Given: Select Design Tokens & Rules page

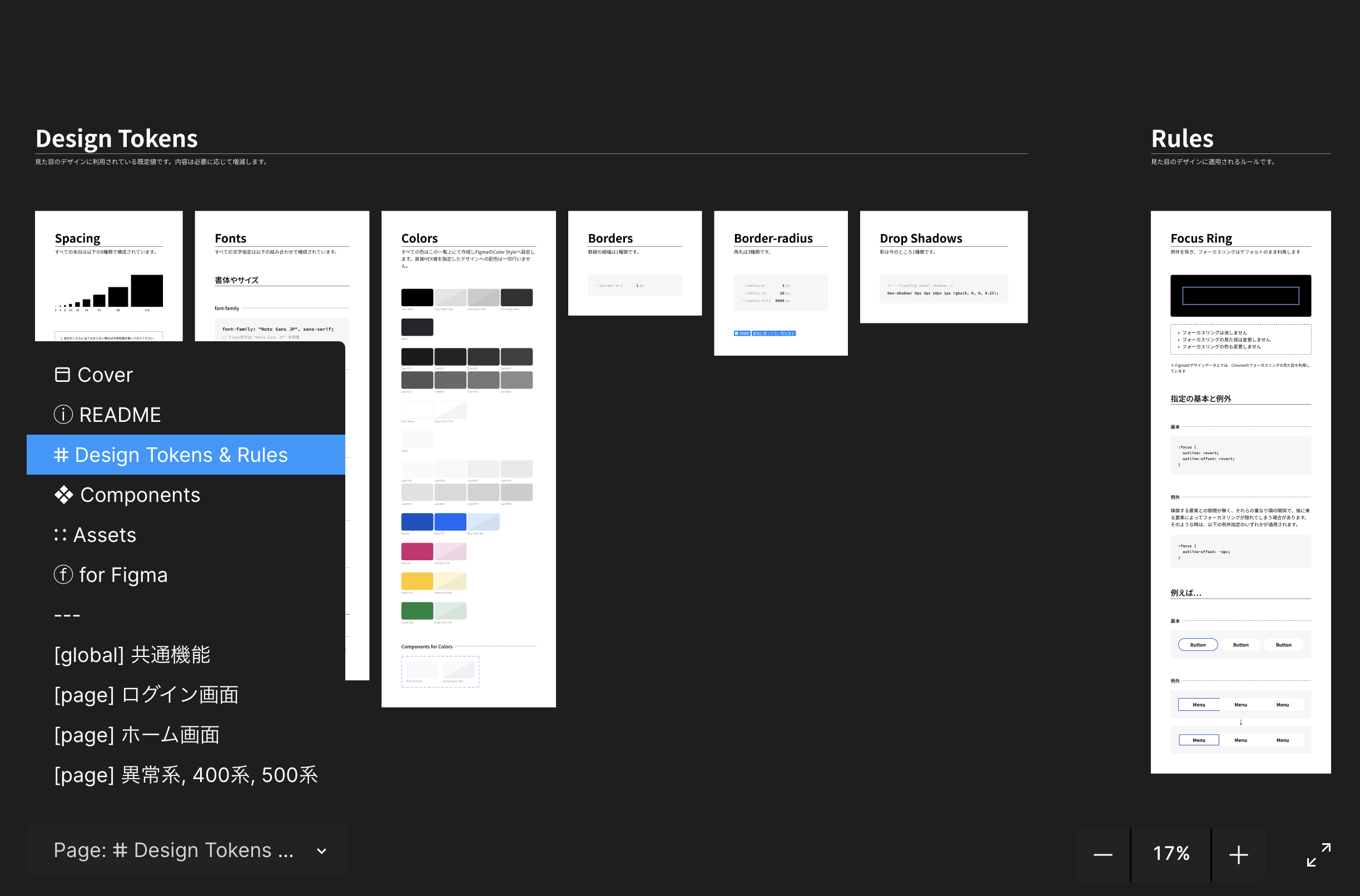Looking at the screenshot, I should click(x=186, y=455).
